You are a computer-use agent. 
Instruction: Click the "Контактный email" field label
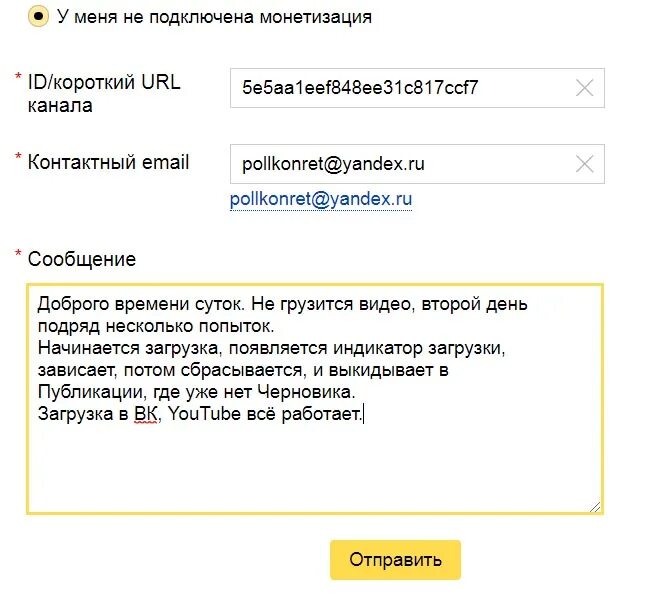point(108,162)
